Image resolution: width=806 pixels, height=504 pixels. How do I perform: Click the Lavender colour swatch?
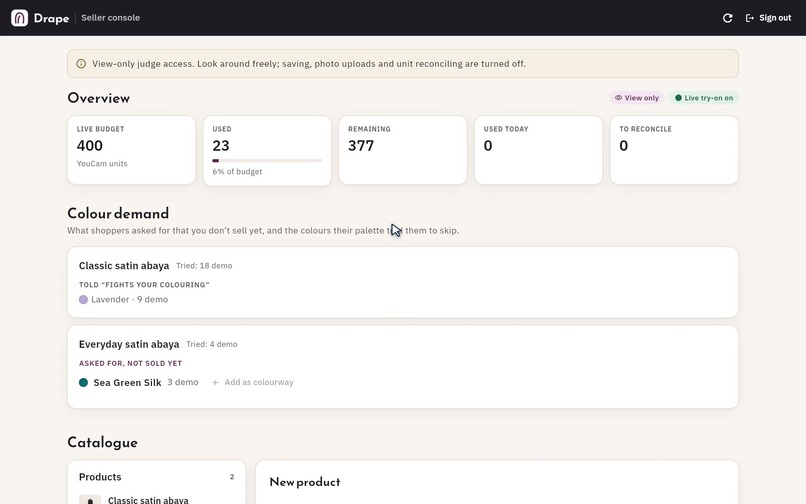pos(83,299)
